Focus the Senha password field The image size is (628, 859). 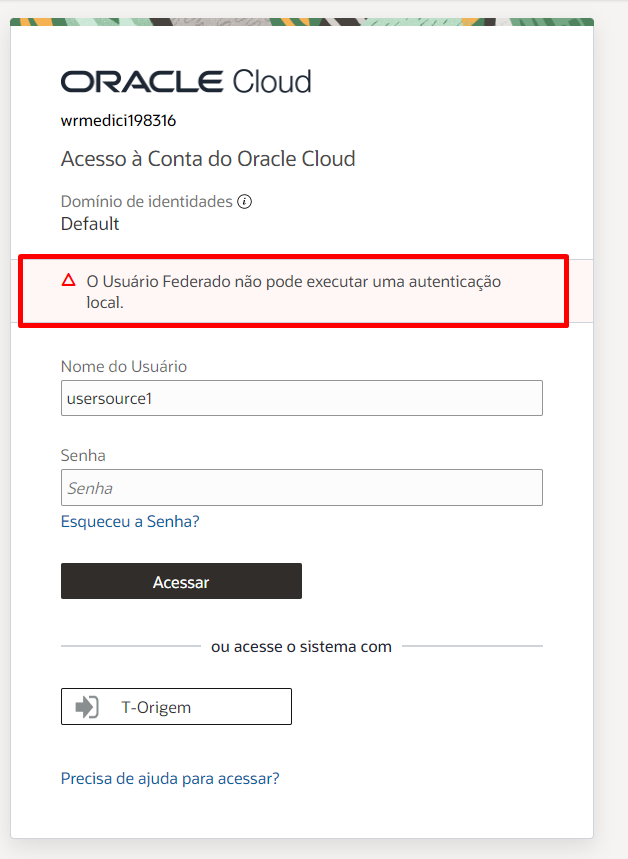pyautogui.click(x=302, y=488)
